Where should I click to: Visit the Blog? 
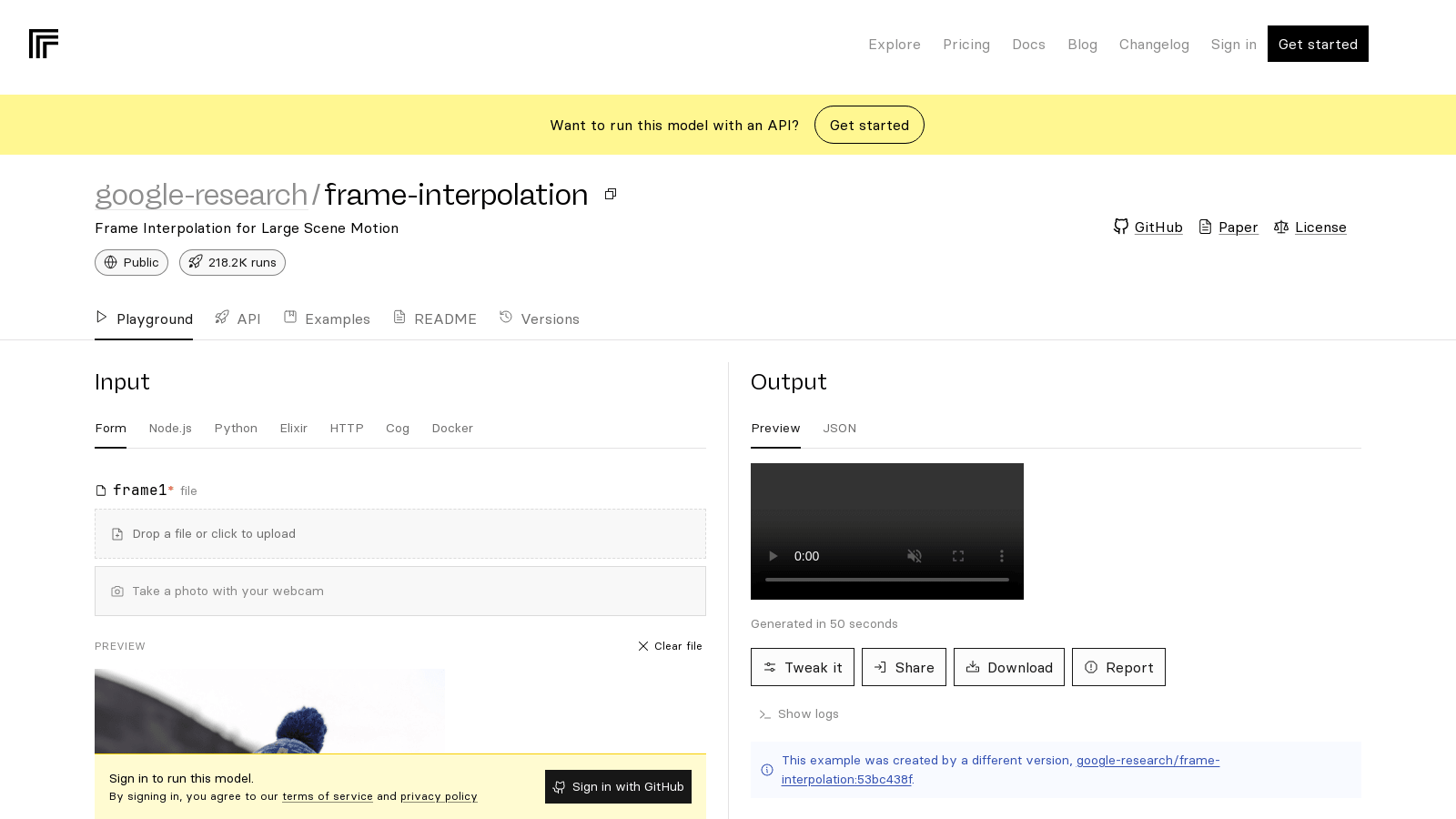tap(1082, 45)
